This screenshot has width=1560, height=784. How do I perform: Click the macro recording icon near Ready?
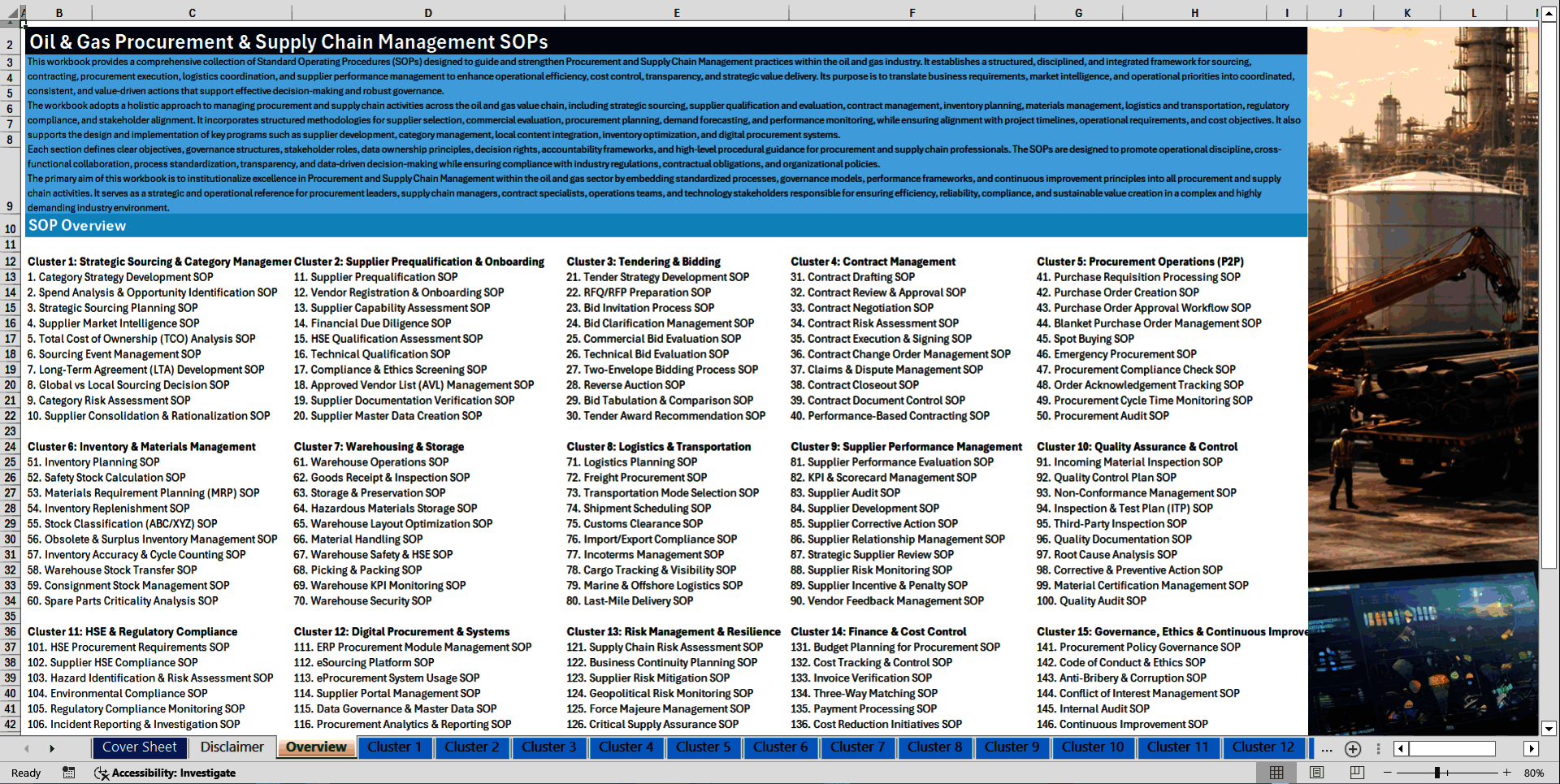pos(69,773)
